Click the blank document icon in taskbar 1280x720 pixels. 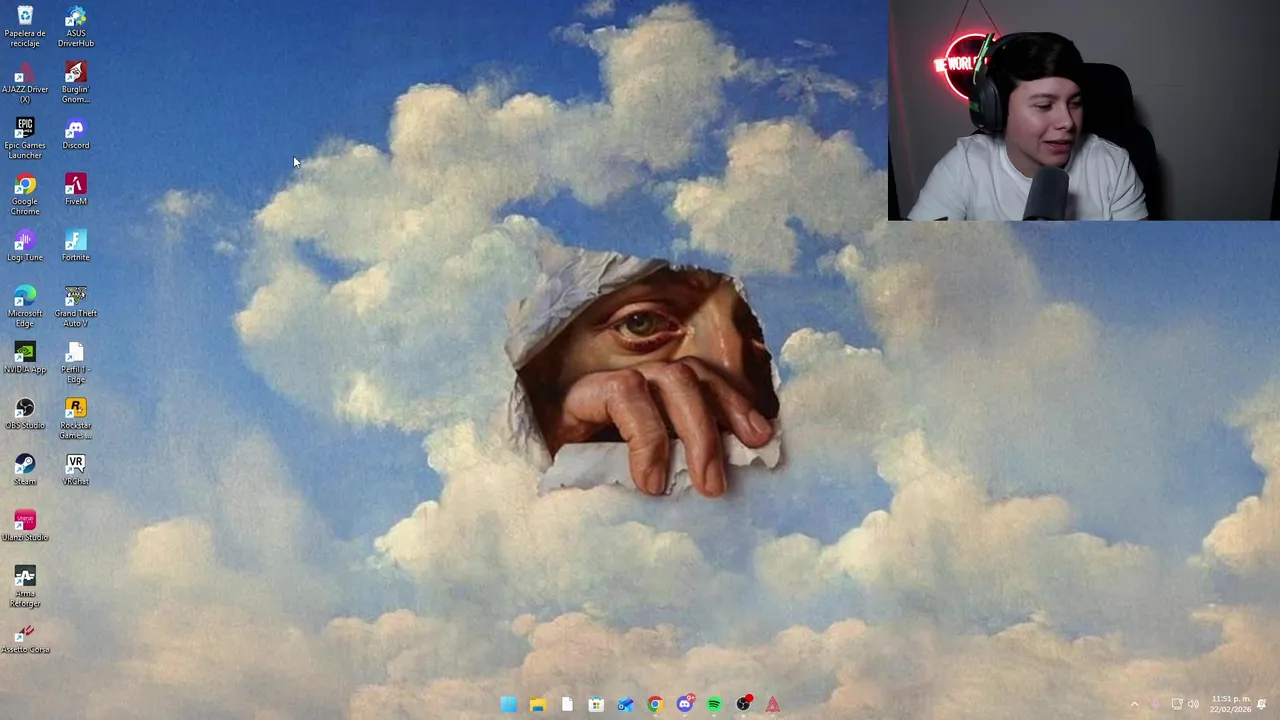(x=567, y=705)
